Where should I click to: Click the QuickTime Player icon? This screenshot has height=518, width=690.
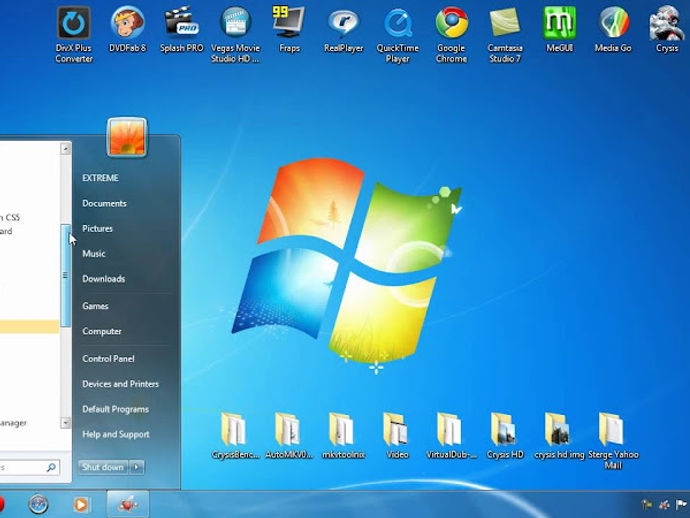pyautogui.click(x=397, y=35)
